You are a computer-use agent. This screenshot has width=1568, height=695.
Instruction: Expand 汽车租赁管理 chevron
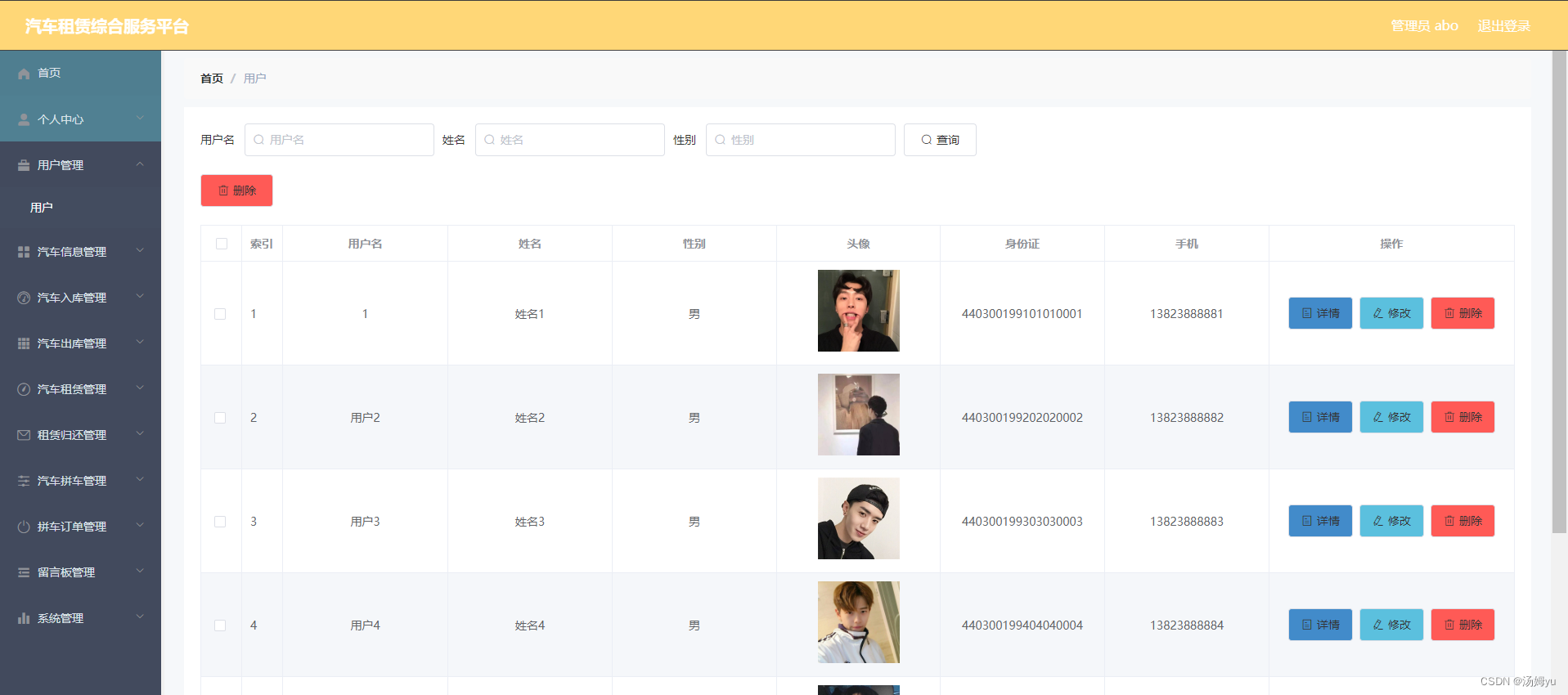[x=140, y=388]
